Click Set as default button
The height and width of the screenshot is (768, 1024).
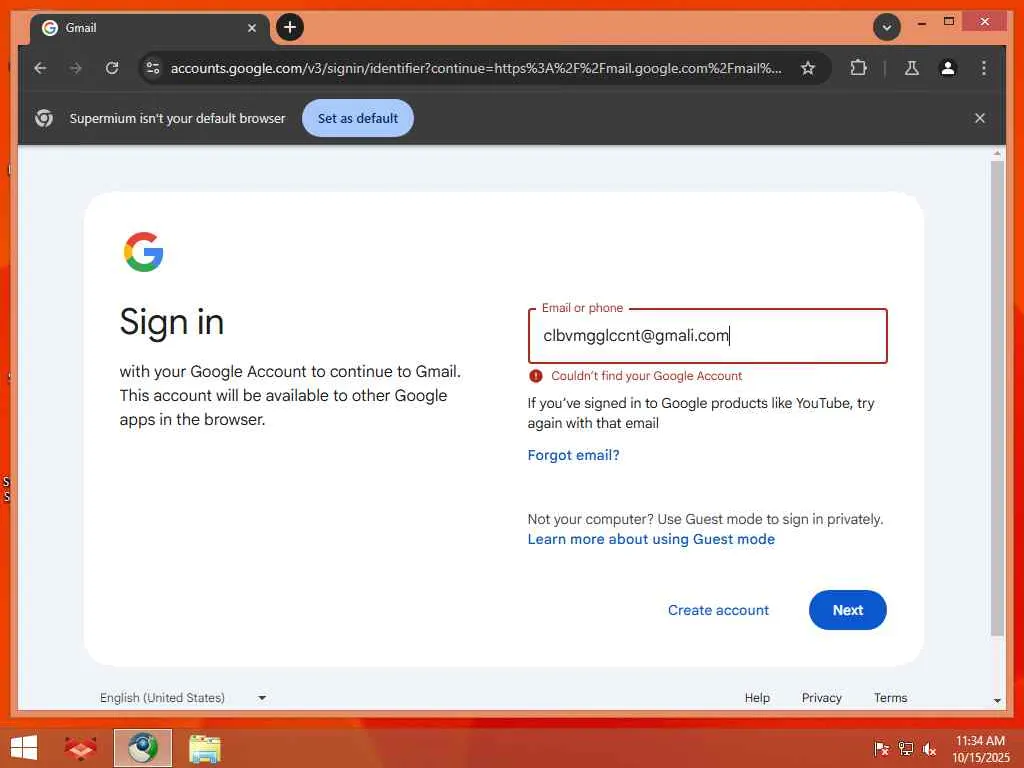point(357,118)
